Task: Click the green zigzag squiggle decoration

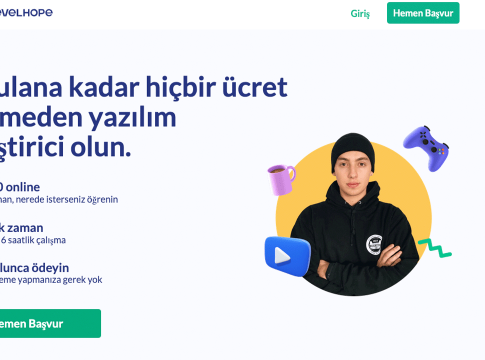Action: click(x=435, y=248)
